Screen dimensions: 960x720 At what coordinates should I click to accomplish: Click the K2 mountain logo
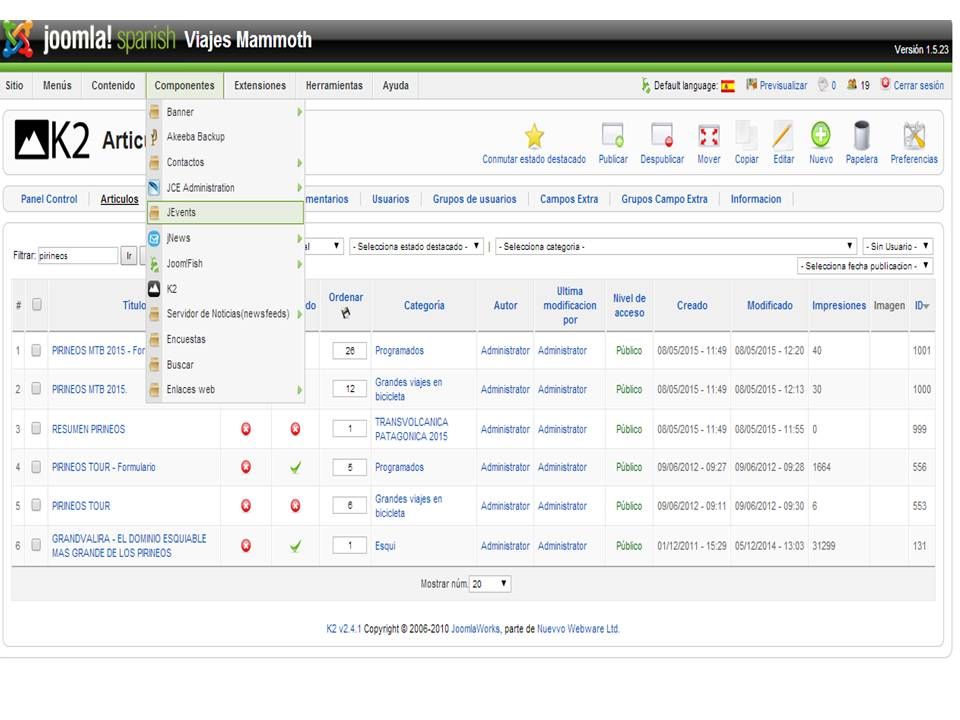click(x=31, y=140)
